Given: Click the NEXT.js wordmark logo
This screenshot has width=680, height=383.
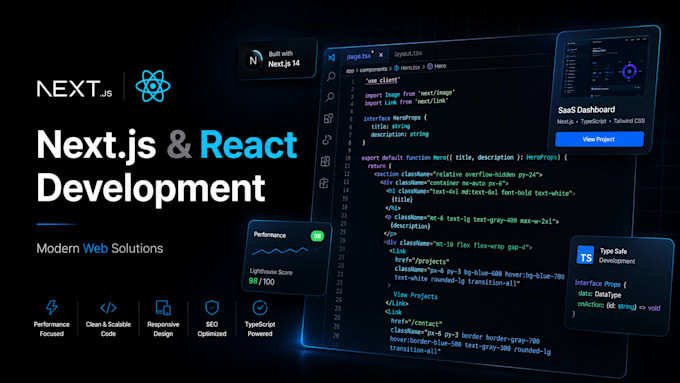Looking at the screenshot, I should tap(75, 89).
